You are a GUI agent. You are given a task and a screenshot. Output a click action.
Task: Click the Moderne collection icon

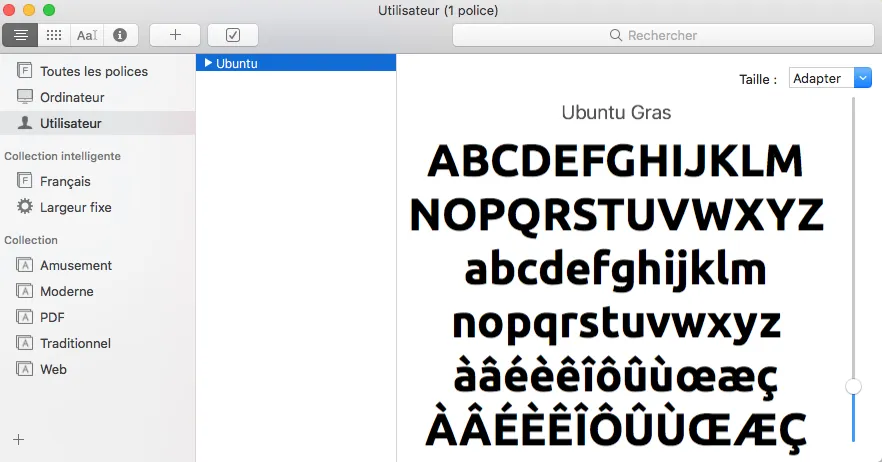coord(24,290)
